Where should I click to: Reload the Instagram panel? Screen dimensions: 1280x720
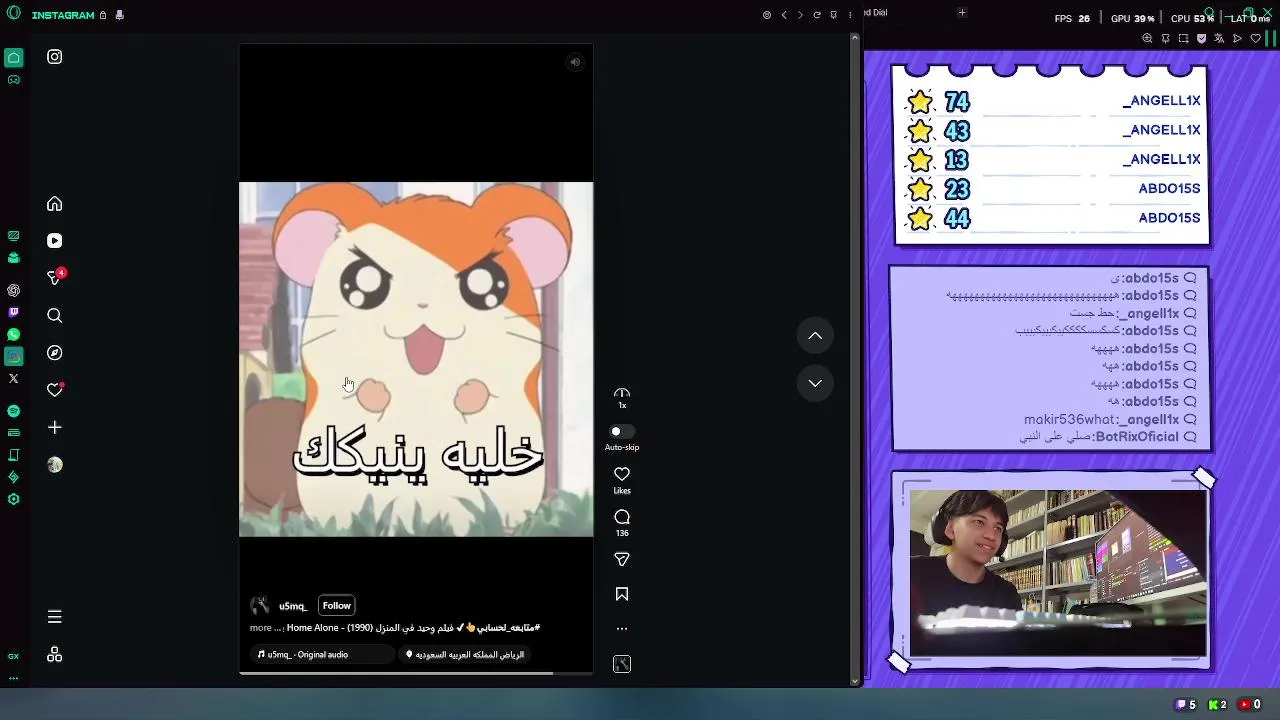pyautogui.click(x=817, y=15)
